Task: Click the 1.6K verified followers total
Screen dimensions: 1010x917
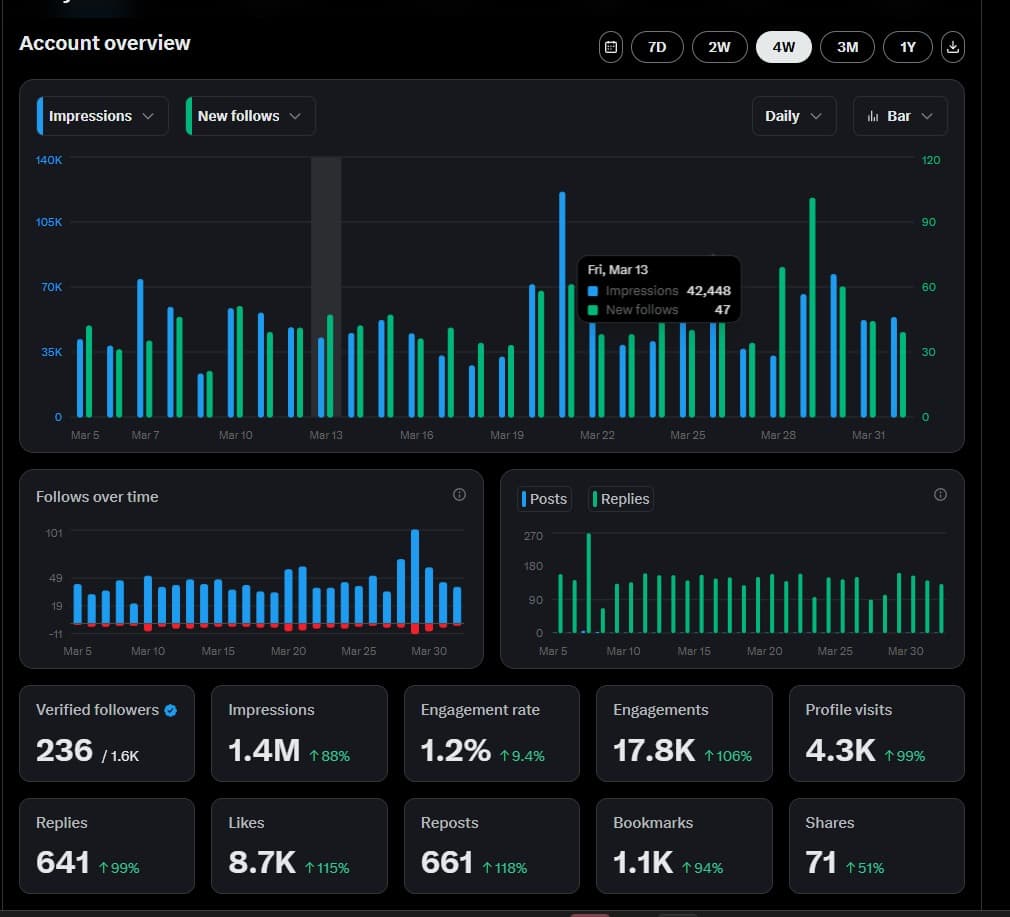Action: click(x=120, y=756)
